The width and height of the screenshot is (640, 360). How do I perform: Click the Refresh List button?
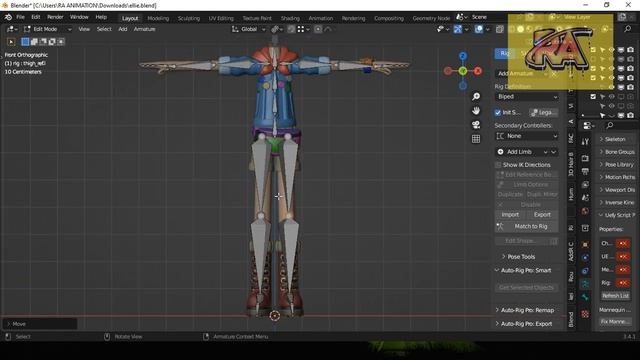click(615, 296)
